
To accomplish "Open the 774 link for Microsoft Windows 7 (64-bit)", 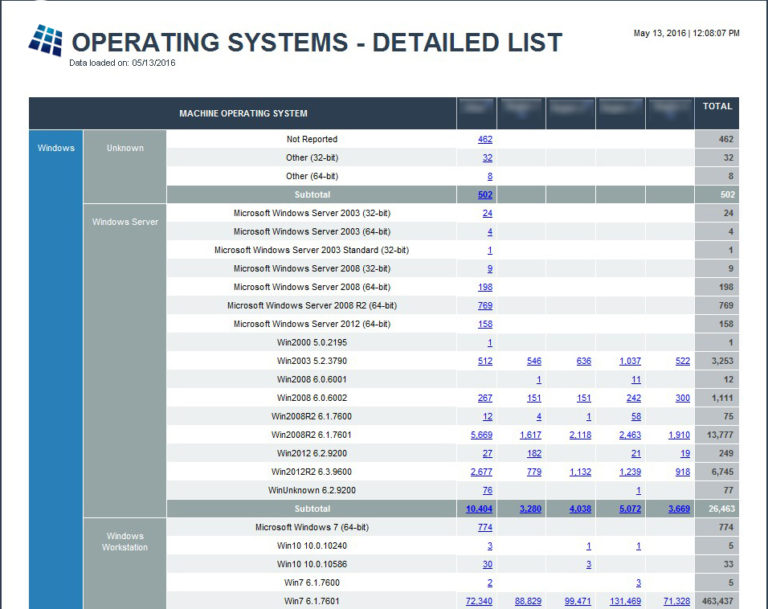I will (485, 528).
